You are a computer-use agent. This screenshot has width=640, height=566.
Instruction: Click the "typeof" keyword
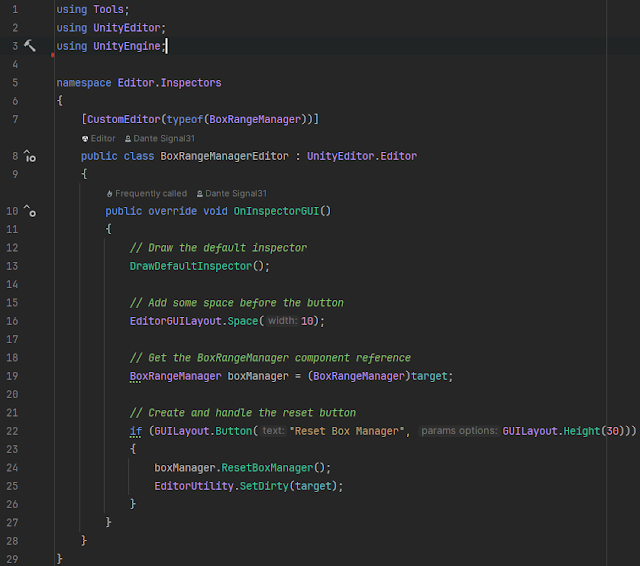coord(184,120)
